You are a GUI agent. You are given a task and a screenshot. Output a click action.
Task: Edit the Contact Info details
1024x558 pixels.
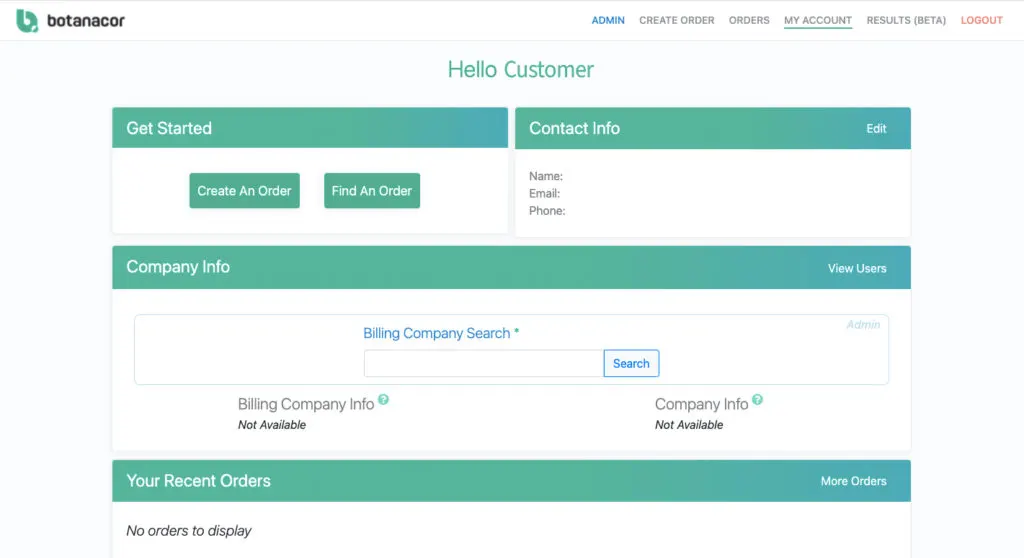click(876, 129)
